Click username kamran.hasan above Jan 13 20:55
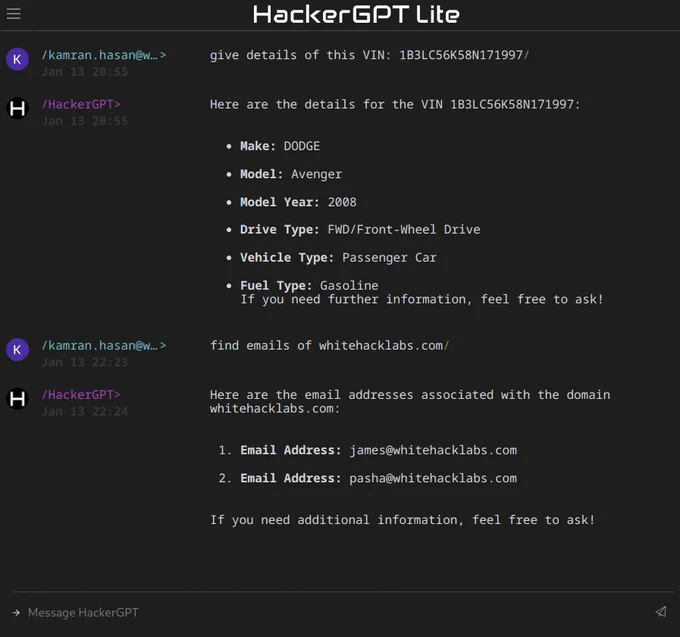This screenshot has width=680, height=637. click(104, 55)
